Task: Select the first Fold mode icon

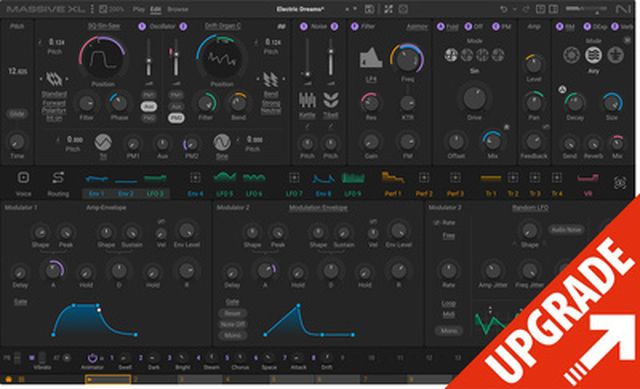Action: (451, 55)
